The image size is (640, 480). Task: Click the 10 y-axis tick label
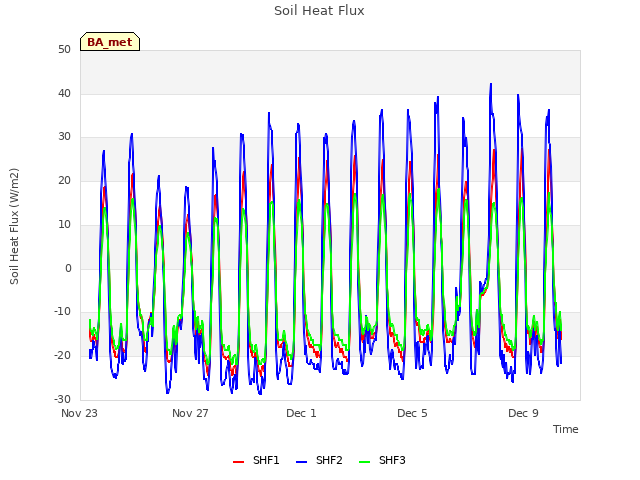64,224
